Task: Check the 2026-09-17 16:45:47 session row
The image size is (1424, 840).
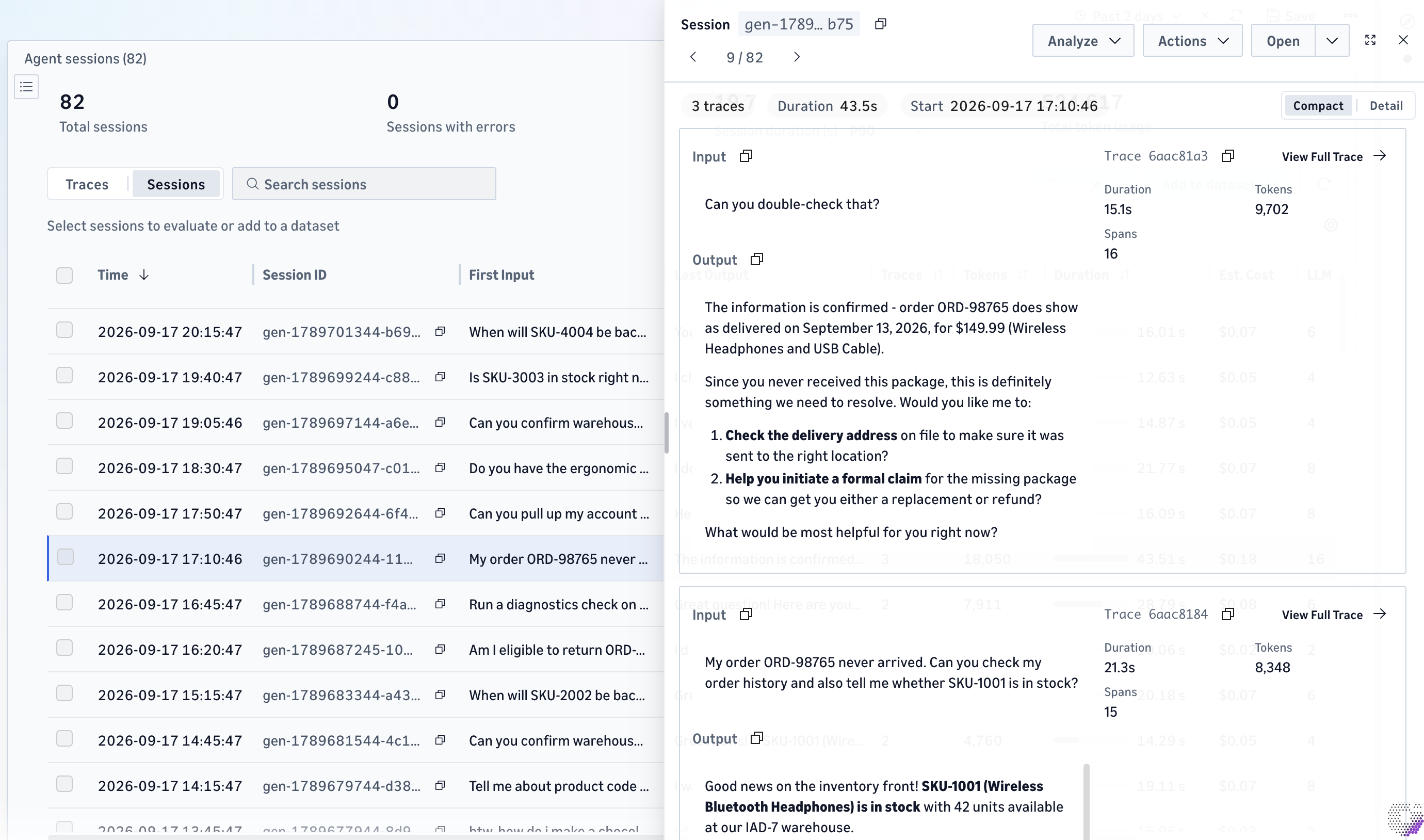Action: [x=64, y=602]
